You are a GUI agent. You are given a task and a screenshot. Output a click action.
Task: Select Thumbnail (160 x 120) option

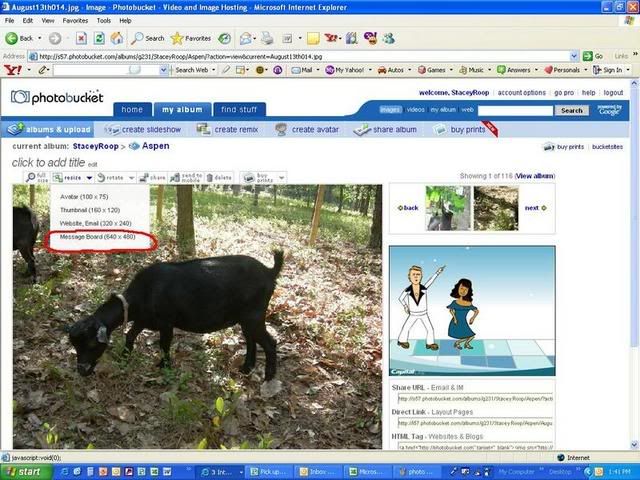[x=90, y=210]
